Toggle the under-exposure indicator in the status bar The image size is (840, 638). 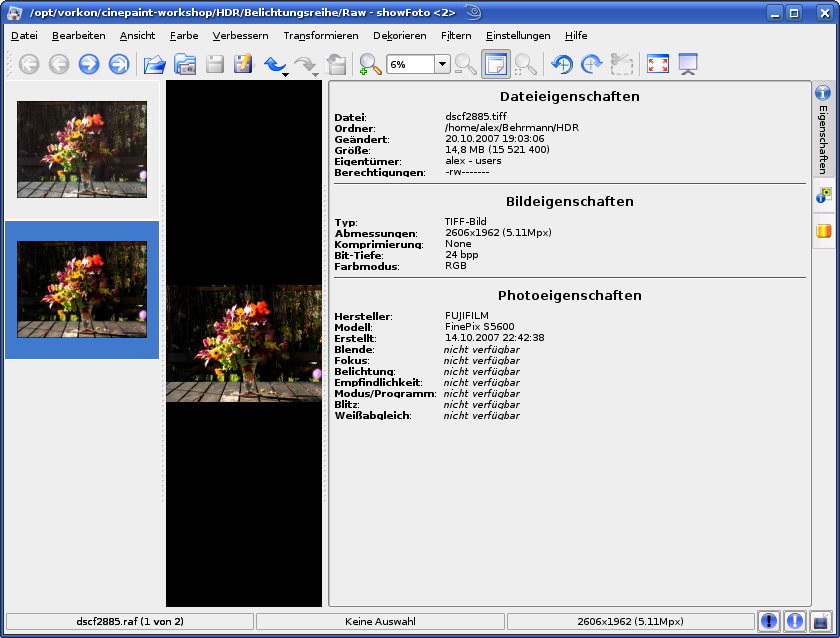coord(768,621)
